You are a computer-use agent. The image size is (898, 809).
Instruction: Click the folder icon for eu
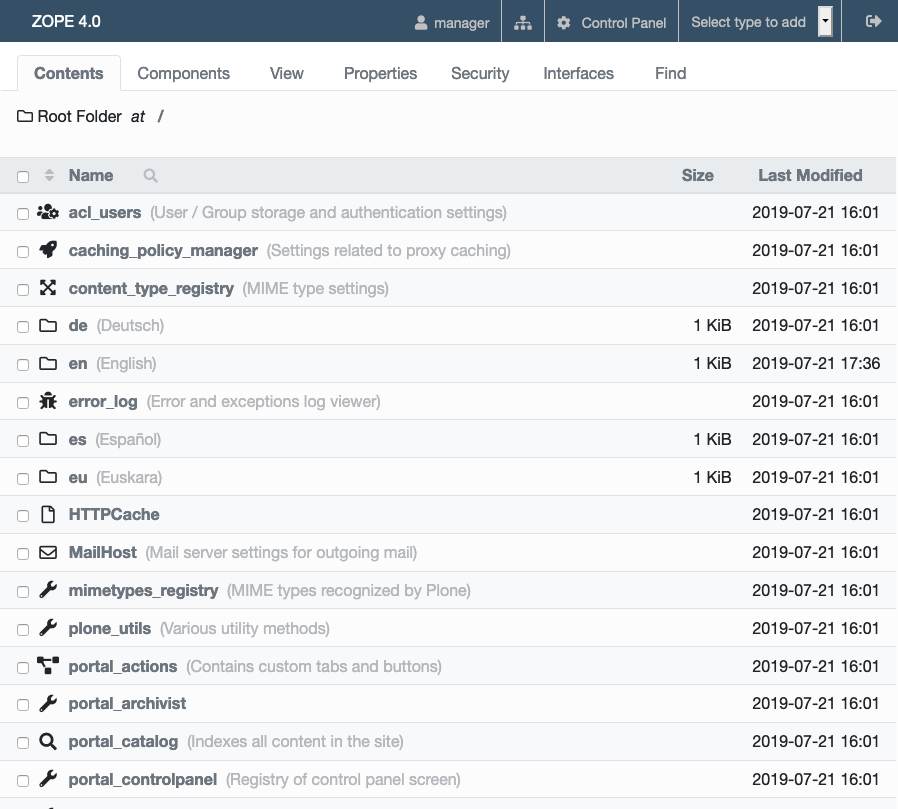48,477
